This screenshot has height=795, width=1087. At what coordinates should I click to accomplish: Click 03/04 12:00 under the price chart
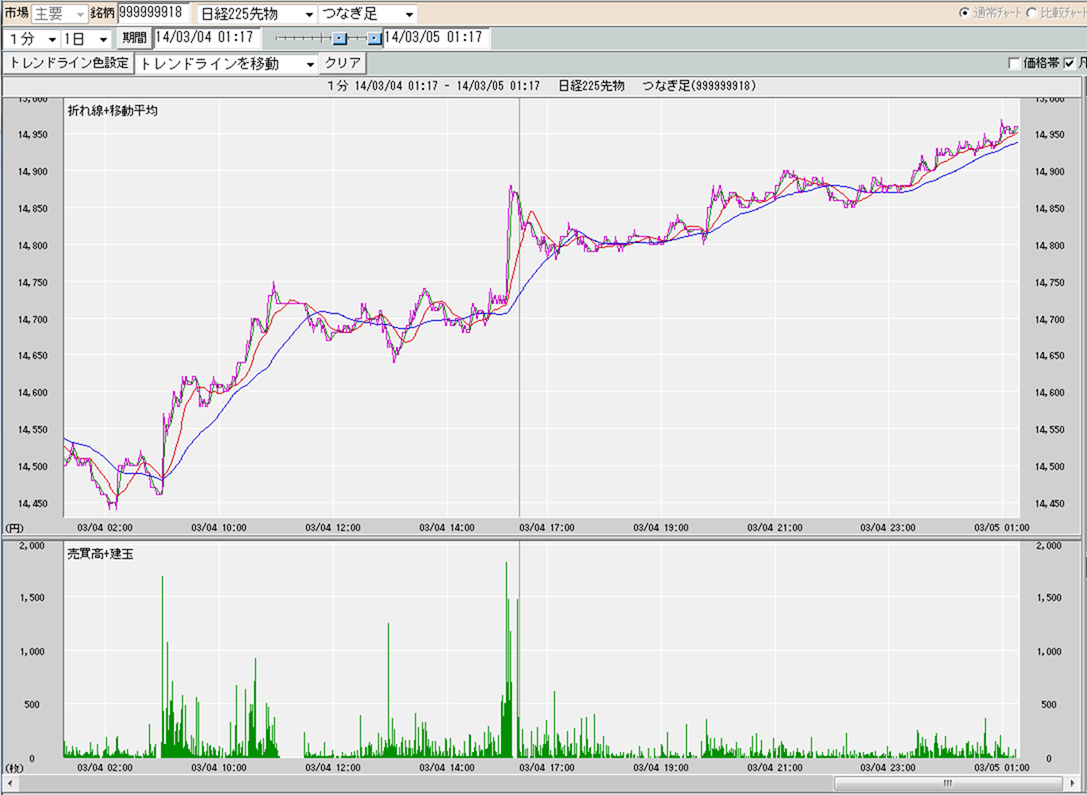click(x=333, y=527)
